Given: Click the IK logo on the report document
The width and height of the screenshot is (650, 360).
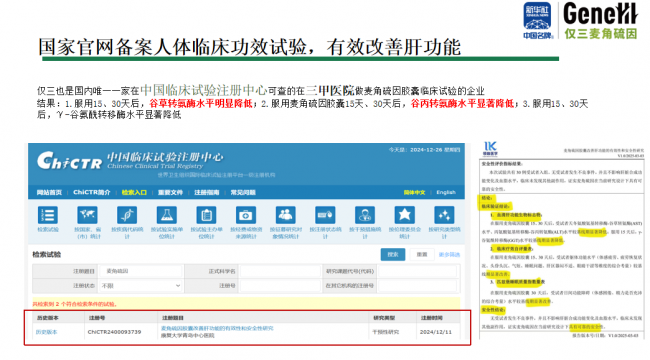Looking at the screenshot, I should [x=490, y=148].
